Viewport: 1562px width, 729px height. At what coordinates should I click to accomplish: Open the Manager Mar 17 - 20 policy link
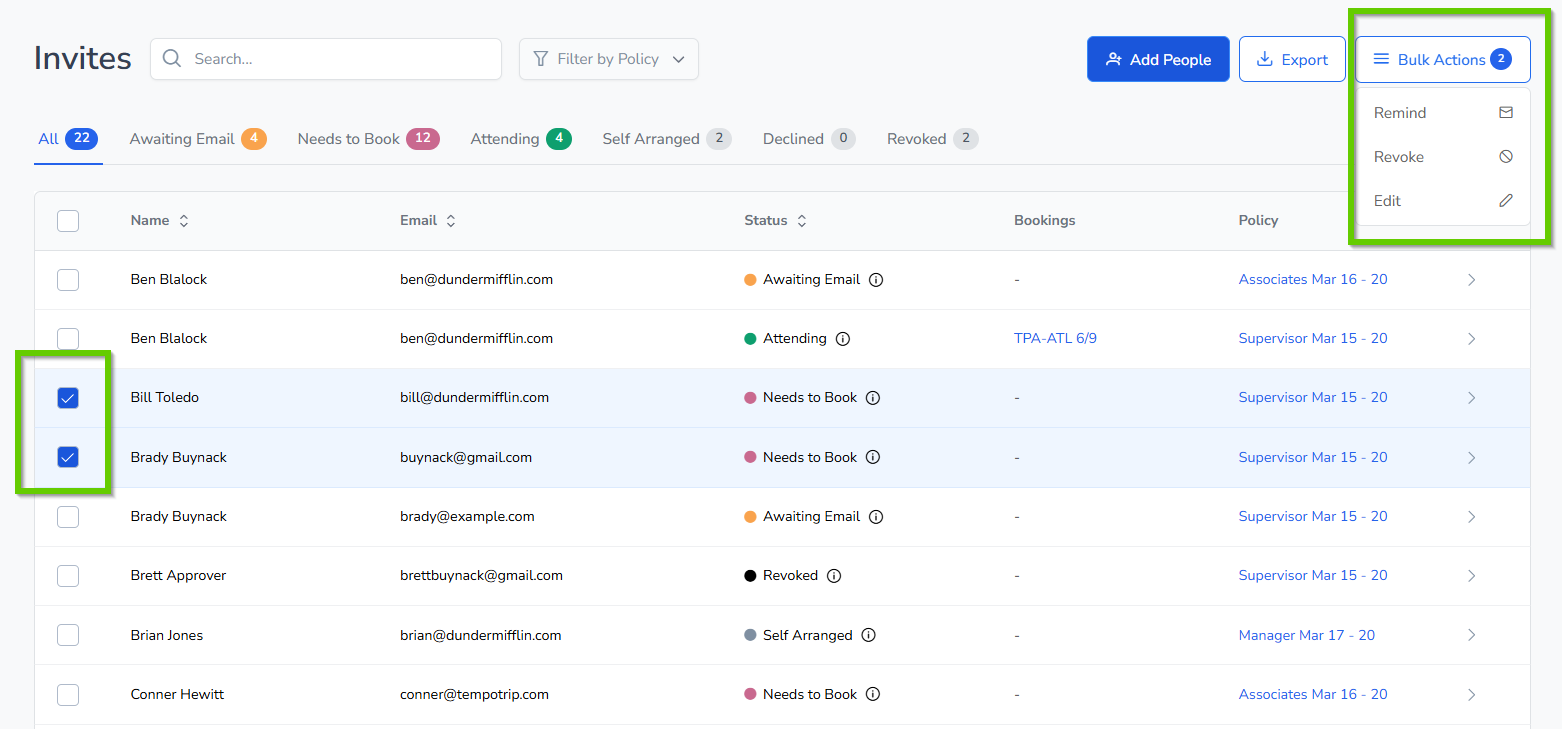coord(1306,635)
